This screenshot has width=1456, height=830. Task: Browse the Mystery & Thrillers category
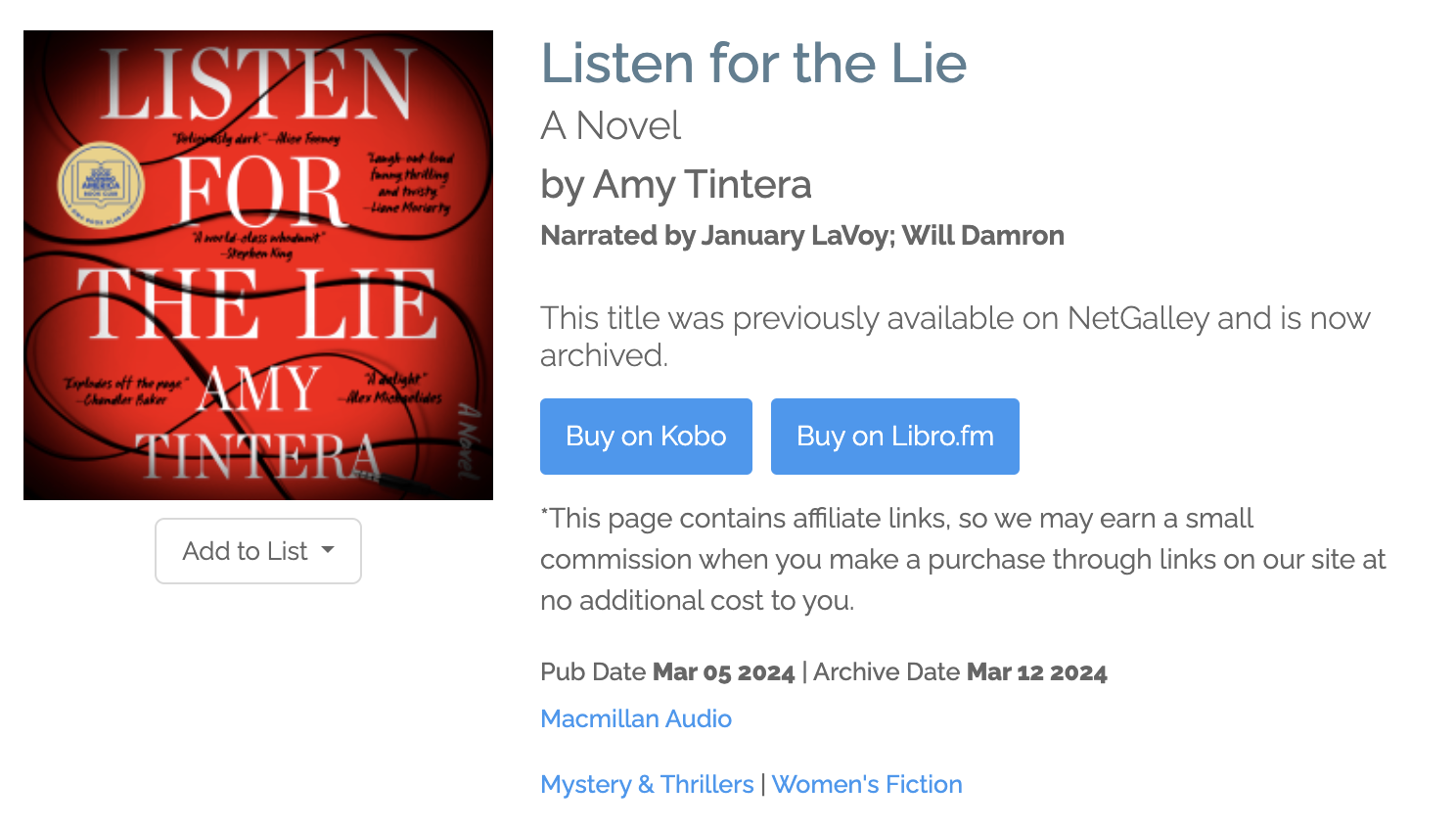pyautogui.click(x=647, y=784)
